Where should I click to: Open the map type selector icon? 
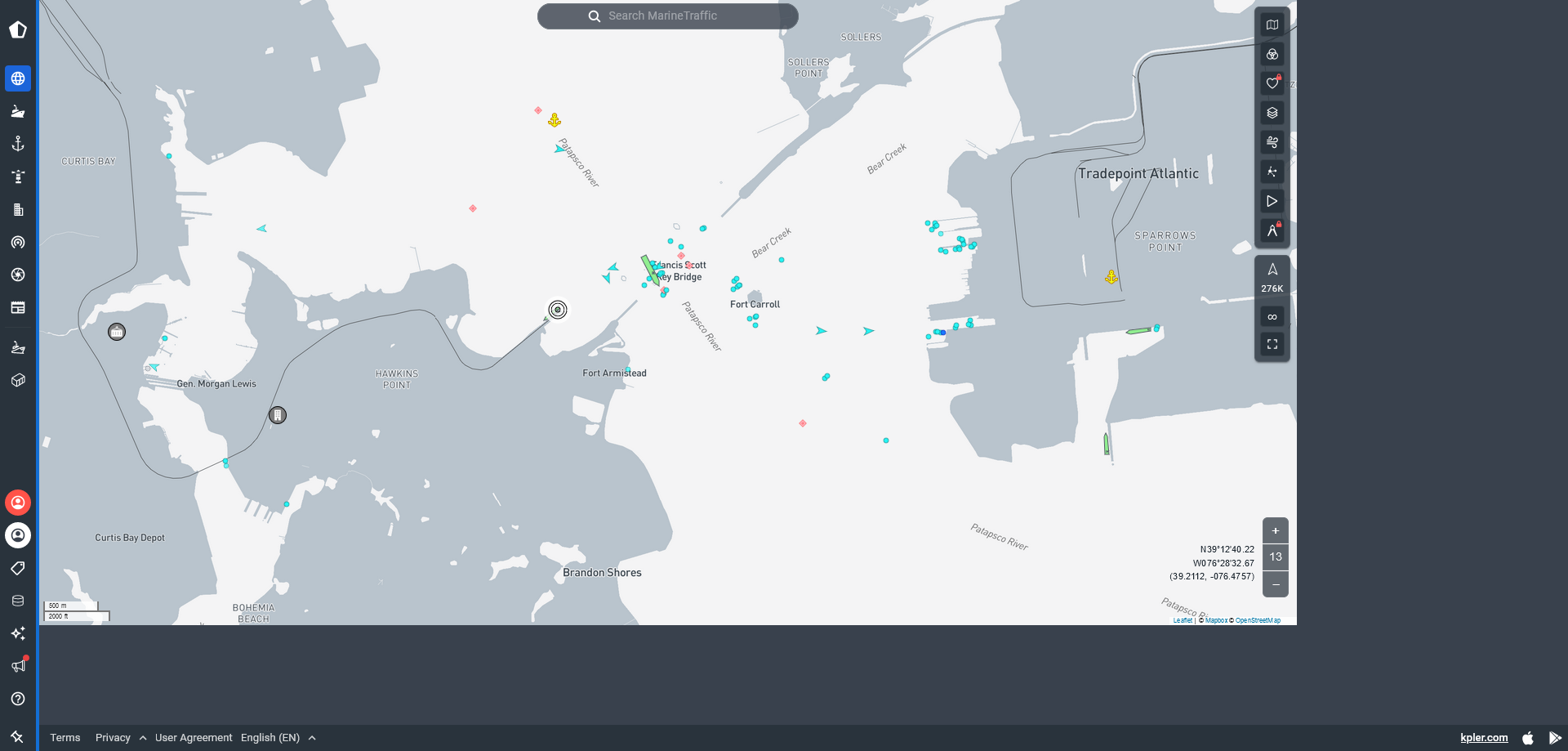pyautogui.click(x=1272, y=25)
